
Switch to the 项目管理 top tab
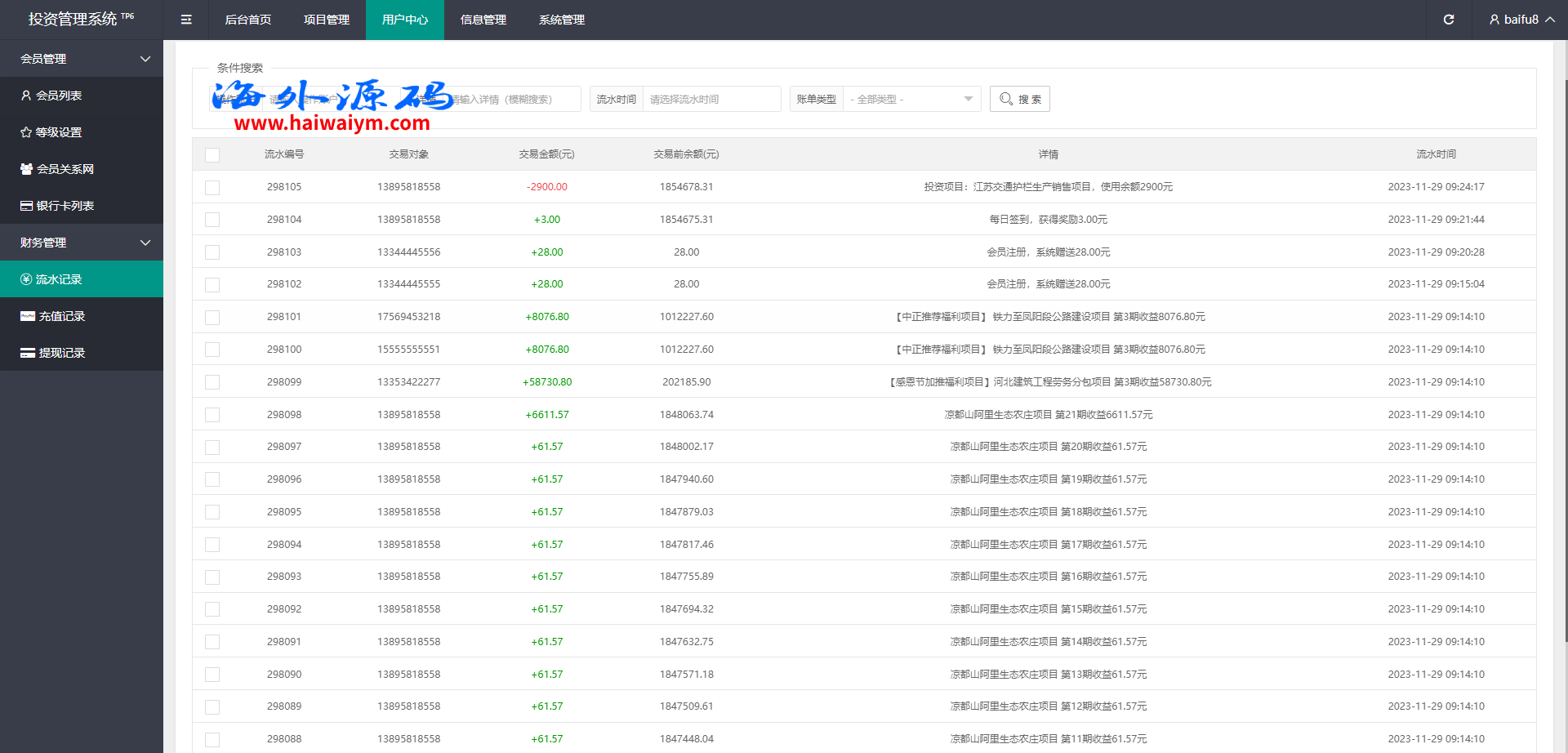coord(327,20)
